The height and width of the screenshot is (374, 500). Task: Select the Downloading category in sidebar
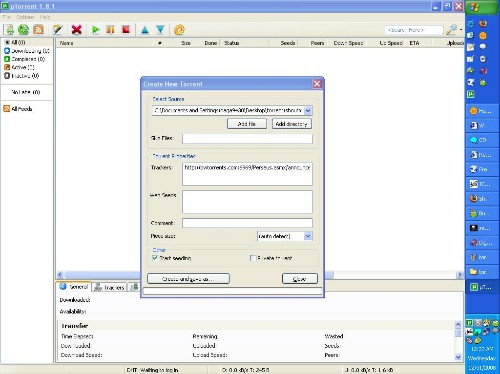point(27,51)
